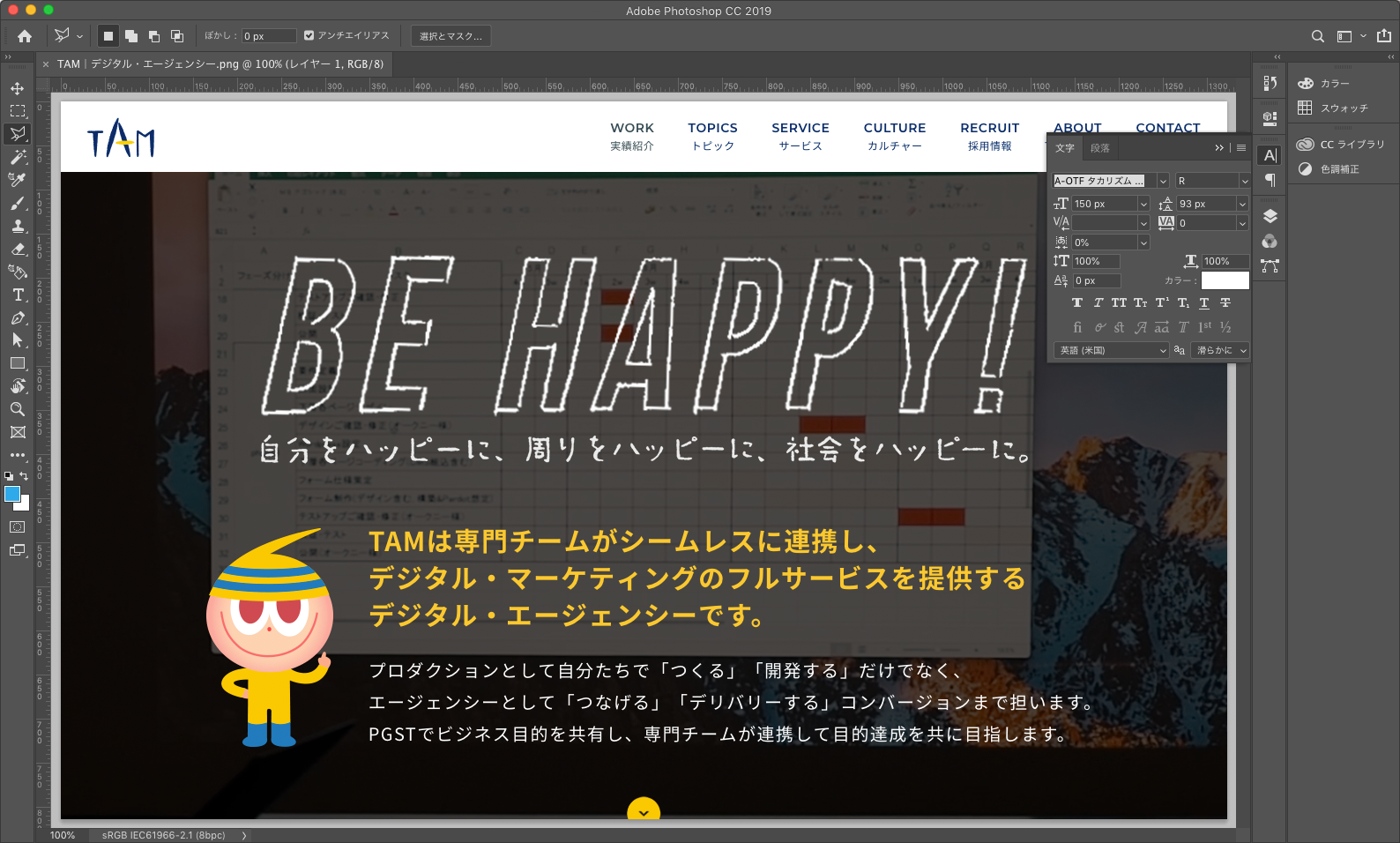The width and height of the screenshot is (1400, 843).
Task: Open the History panel icon
Action: [x=1270, y=83]
